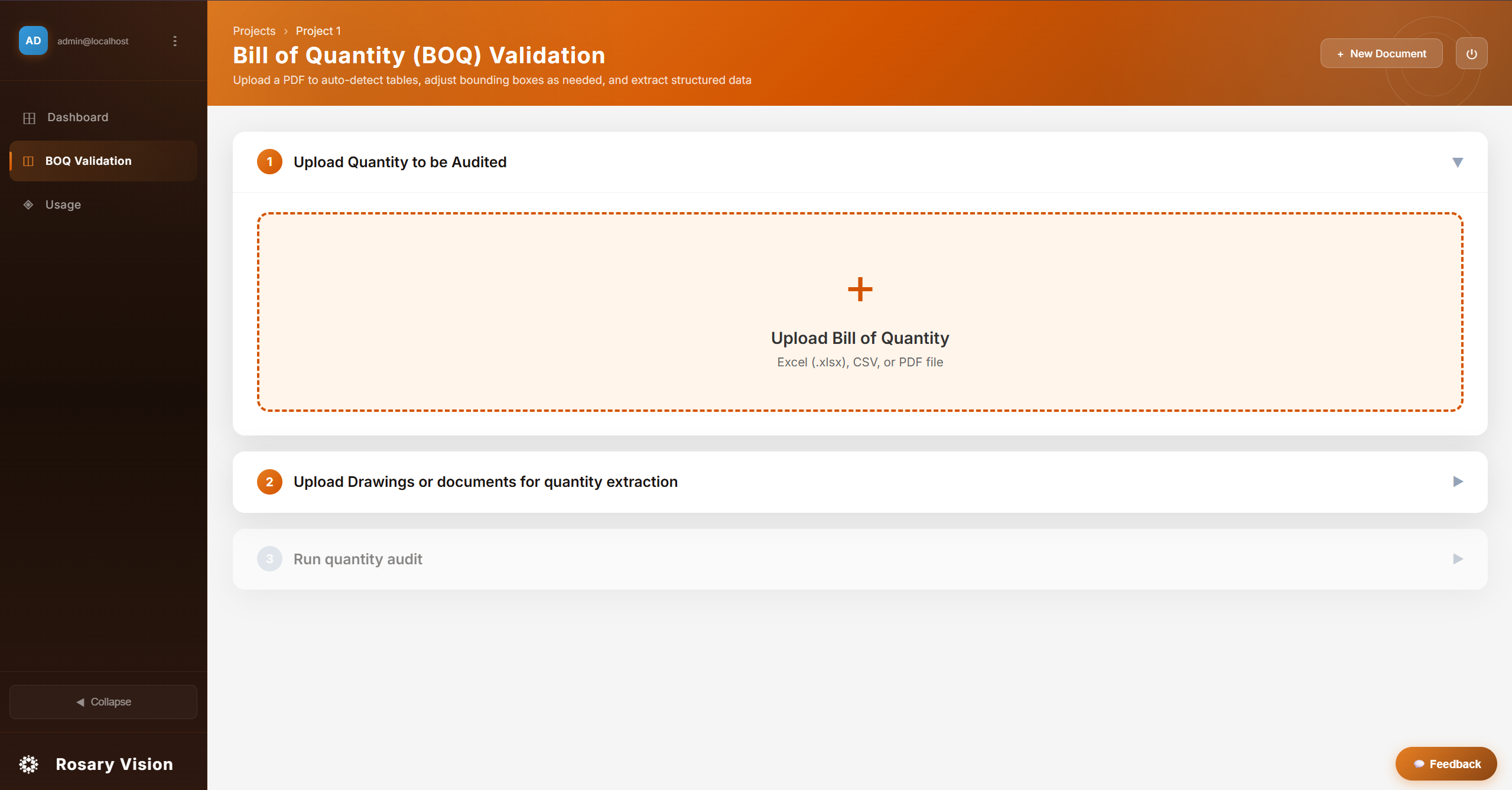
Task: Expand the Run quantity audit section
Action: click(x=1457, y=559)
